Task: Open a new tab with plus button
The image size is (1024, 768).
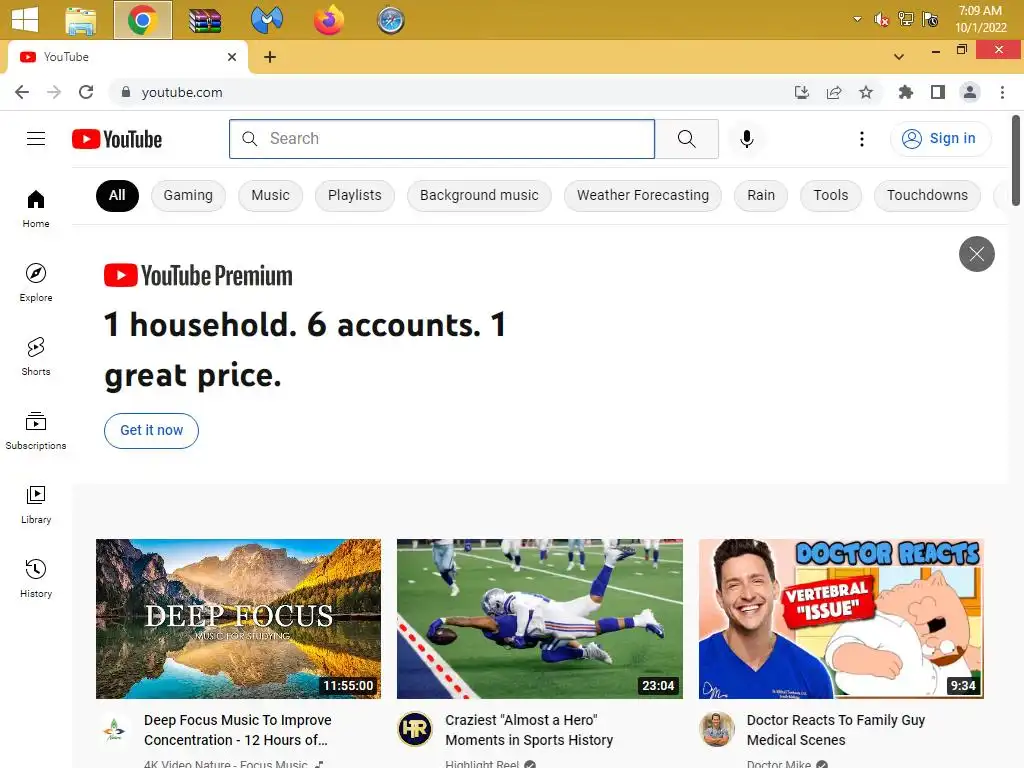Action: (270, 57)
